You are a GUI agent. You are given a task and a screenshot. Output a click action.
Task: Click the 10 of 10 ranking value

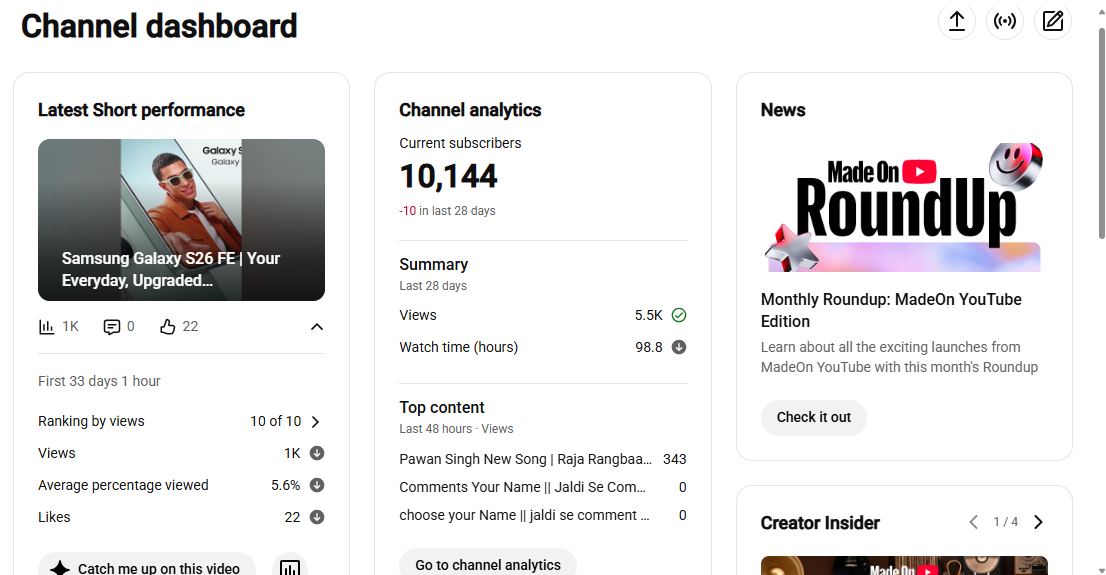[x=275, y=421]
